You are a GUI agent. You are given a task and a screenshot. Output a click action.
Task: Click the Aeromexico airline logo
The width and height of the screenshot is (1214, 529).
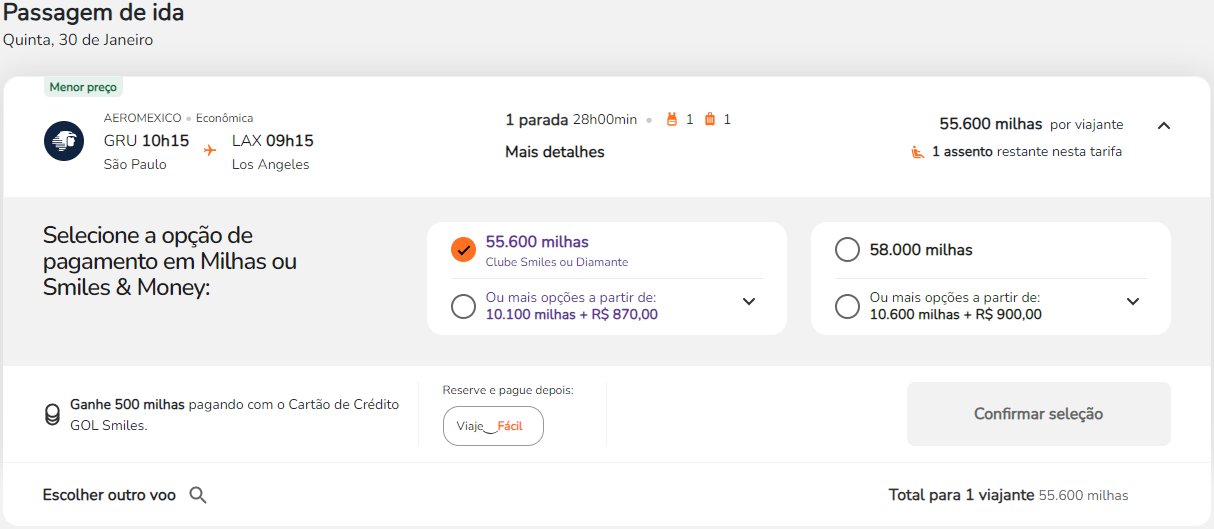pyautogui.click(x=64, y=141)
